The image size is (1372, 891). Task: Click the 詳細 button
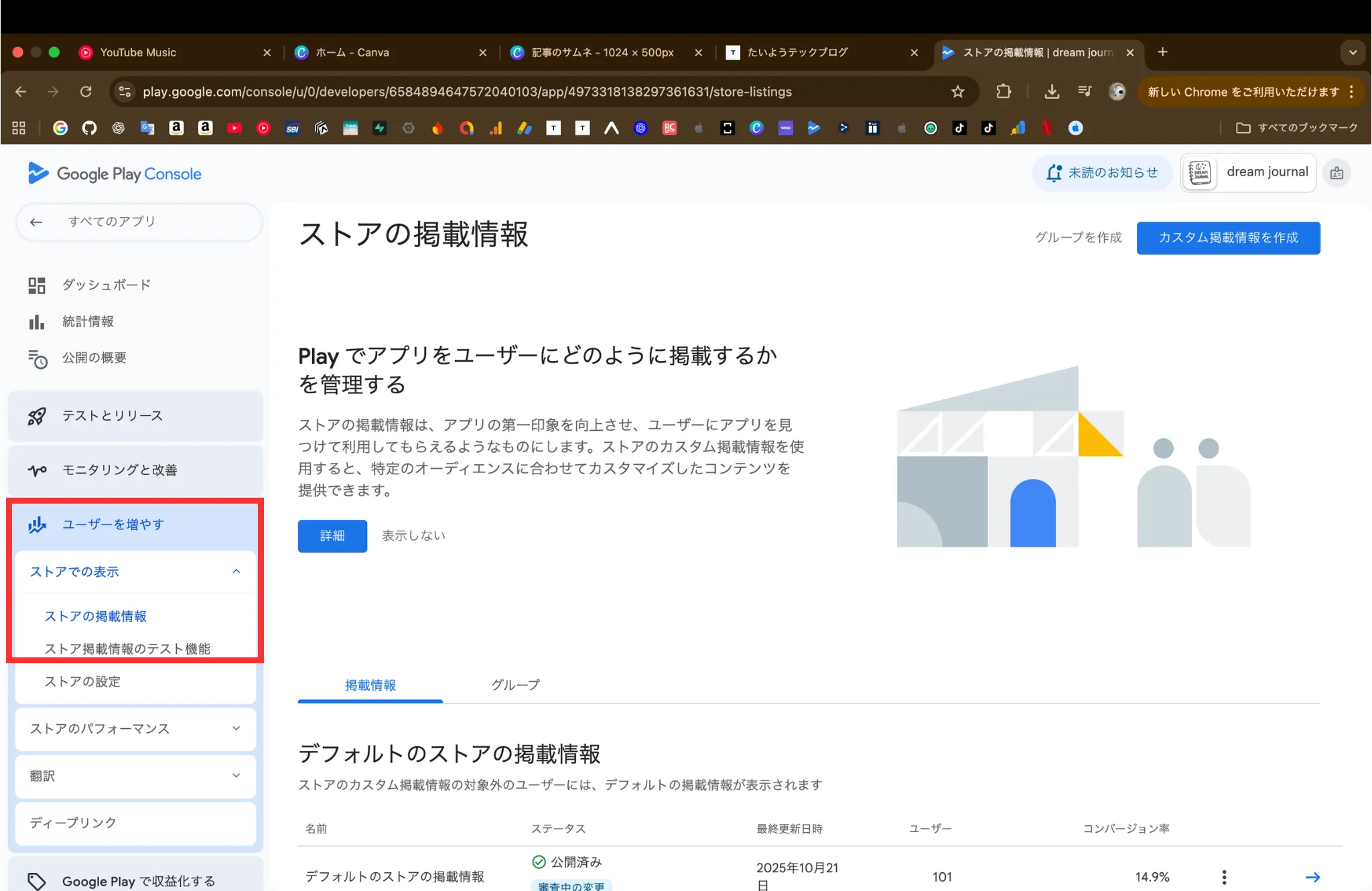[x=332, y=535]
